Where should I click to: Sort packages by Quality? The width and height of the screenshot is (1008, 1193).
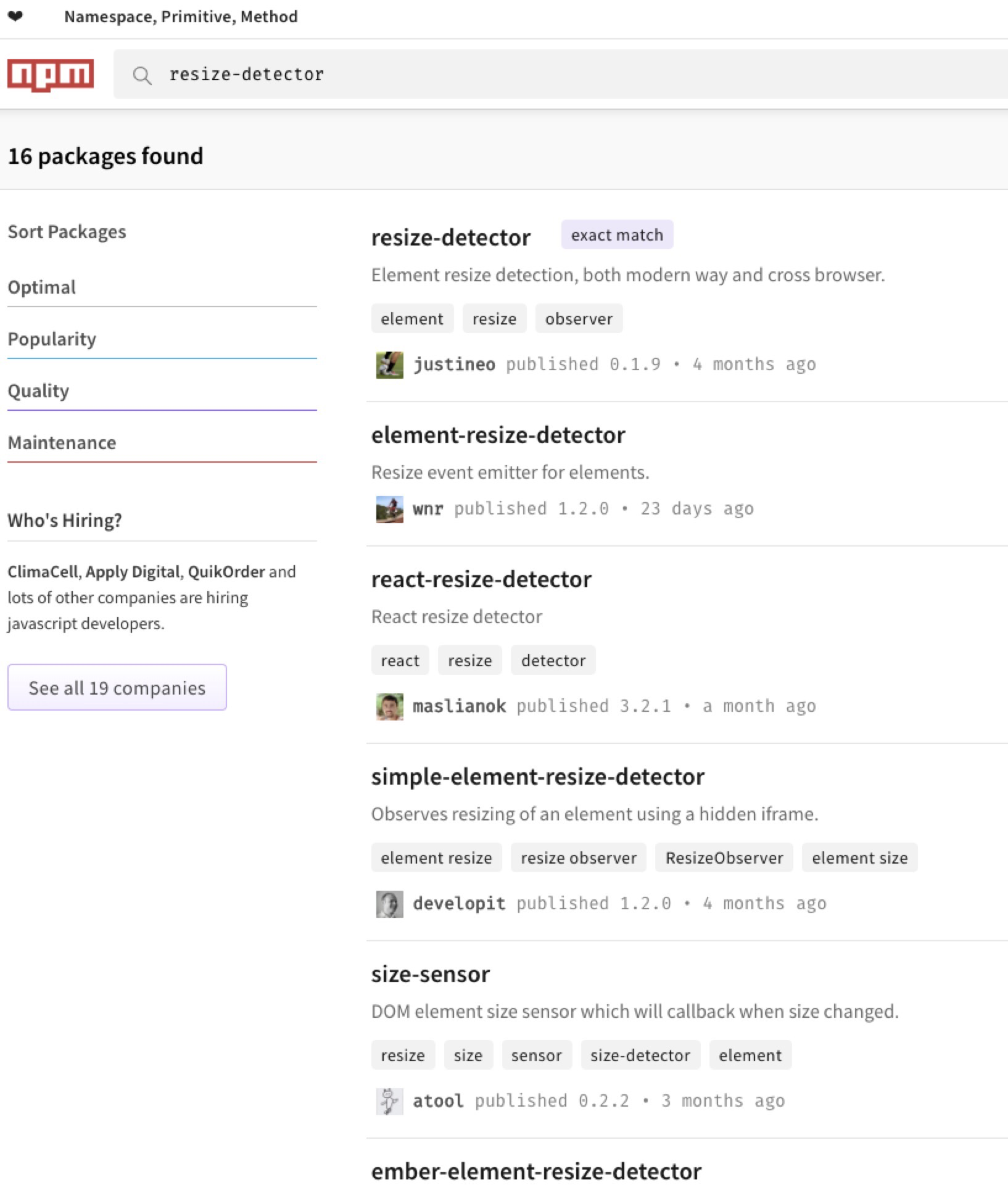(38, 391)
